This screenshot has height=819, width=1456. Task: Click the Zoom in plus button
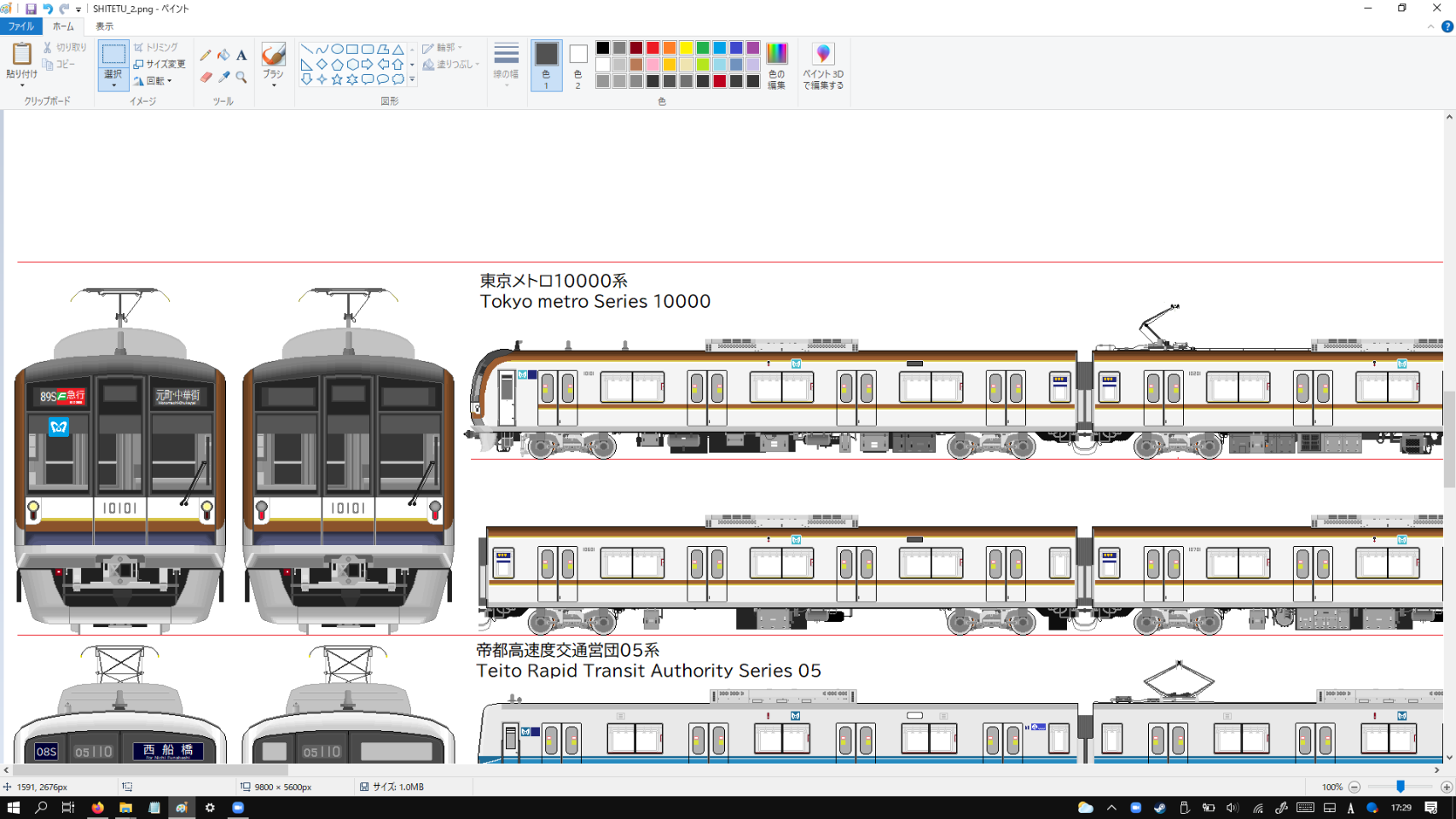pyautogui.click(x=1446, y=787)
